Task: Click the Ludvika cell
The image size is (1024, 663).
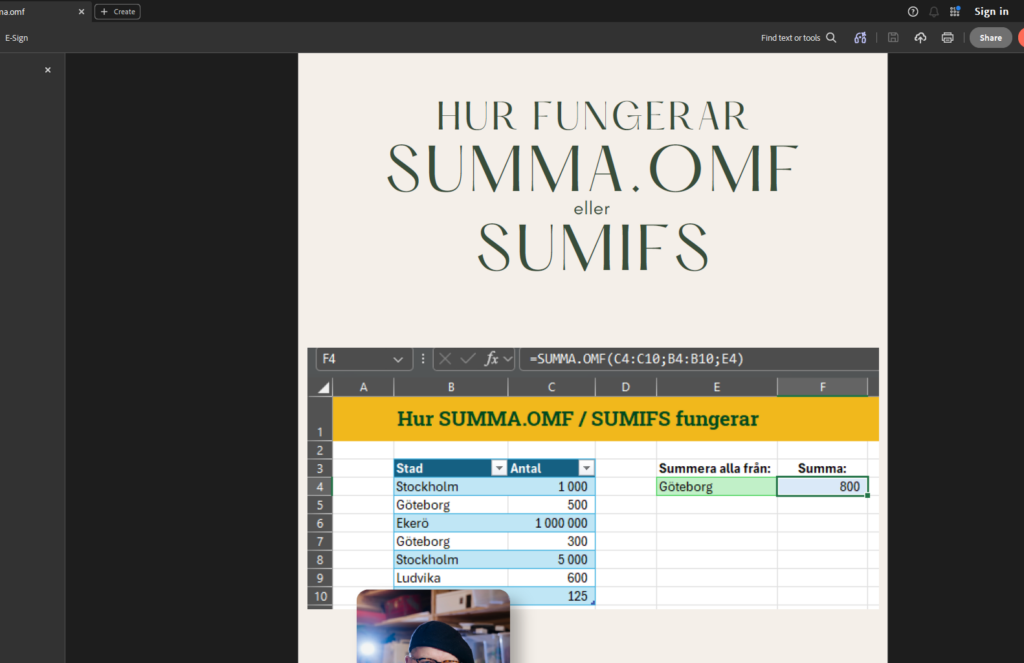Action: pyautogui.click(x=451, y=578)
